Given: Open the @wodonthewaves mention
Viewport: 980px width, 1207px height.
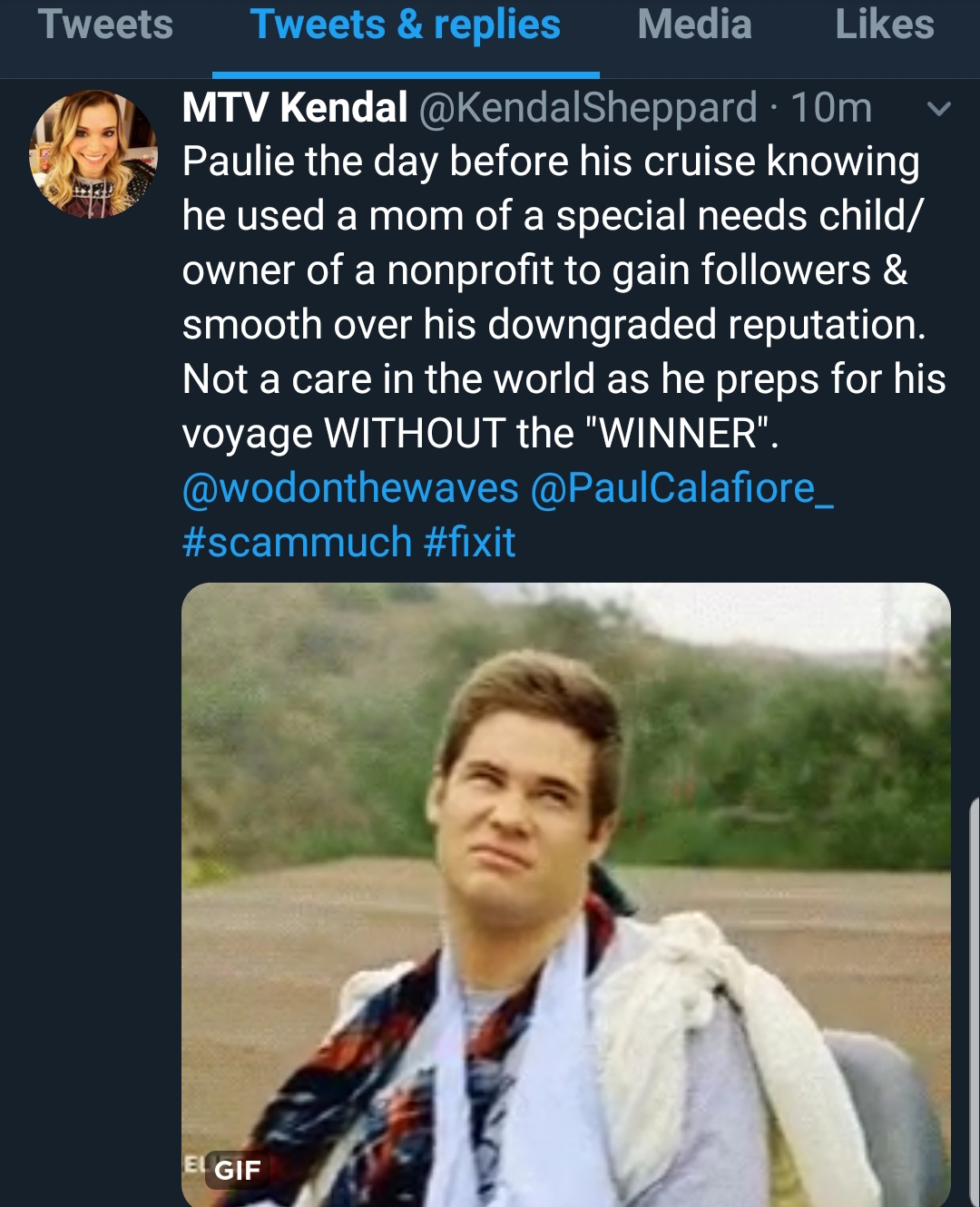Looking at the screenshot, I should (350, 488).
